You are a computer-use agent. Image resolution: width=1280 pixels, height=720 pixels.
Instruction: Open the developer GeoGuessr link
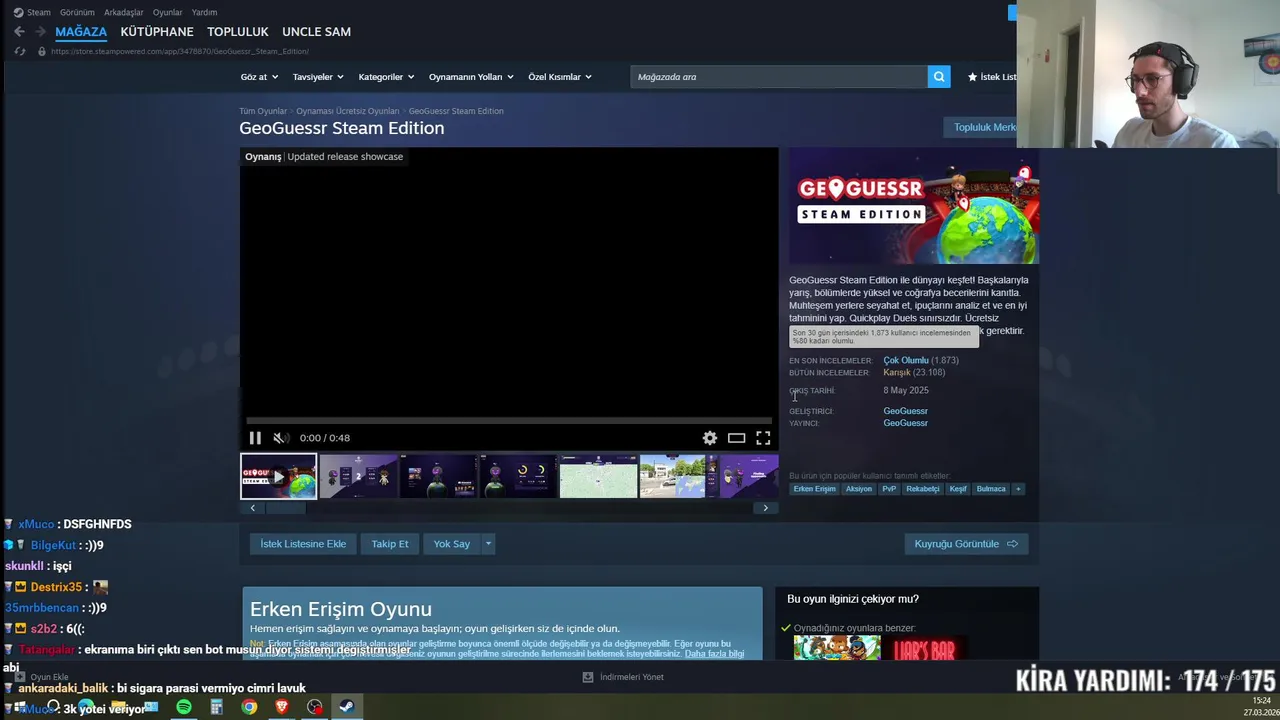pos(905,411)
